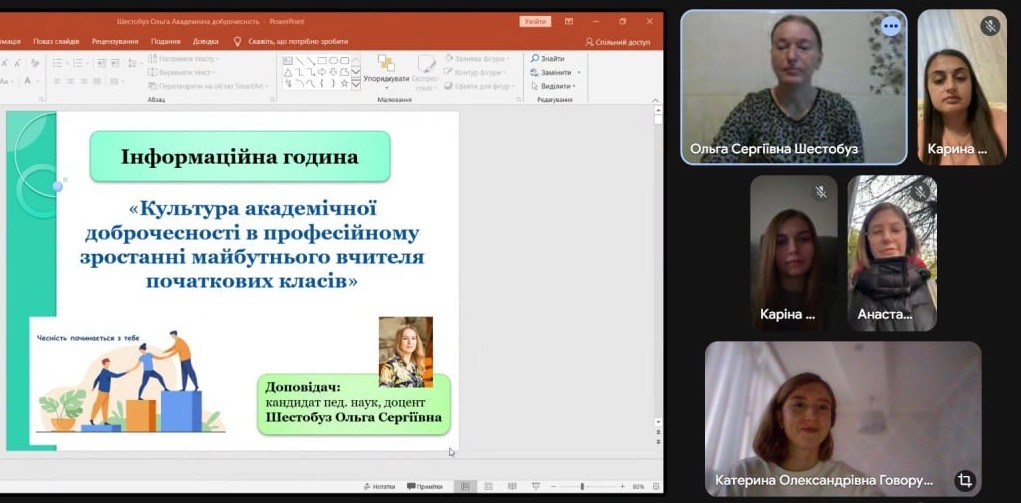Click the Увійти sign-in button

535,21
